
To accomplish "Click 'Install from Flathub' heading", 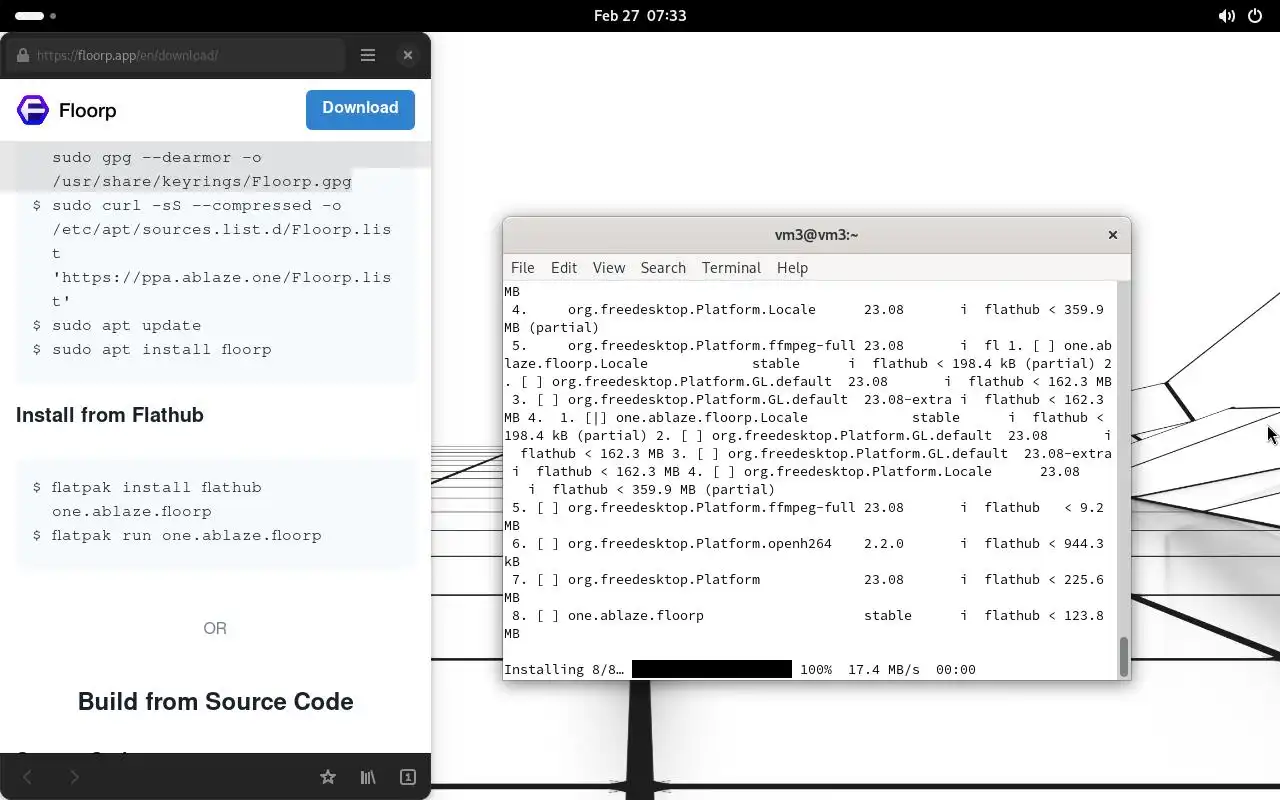I will (x=110, y=415).
